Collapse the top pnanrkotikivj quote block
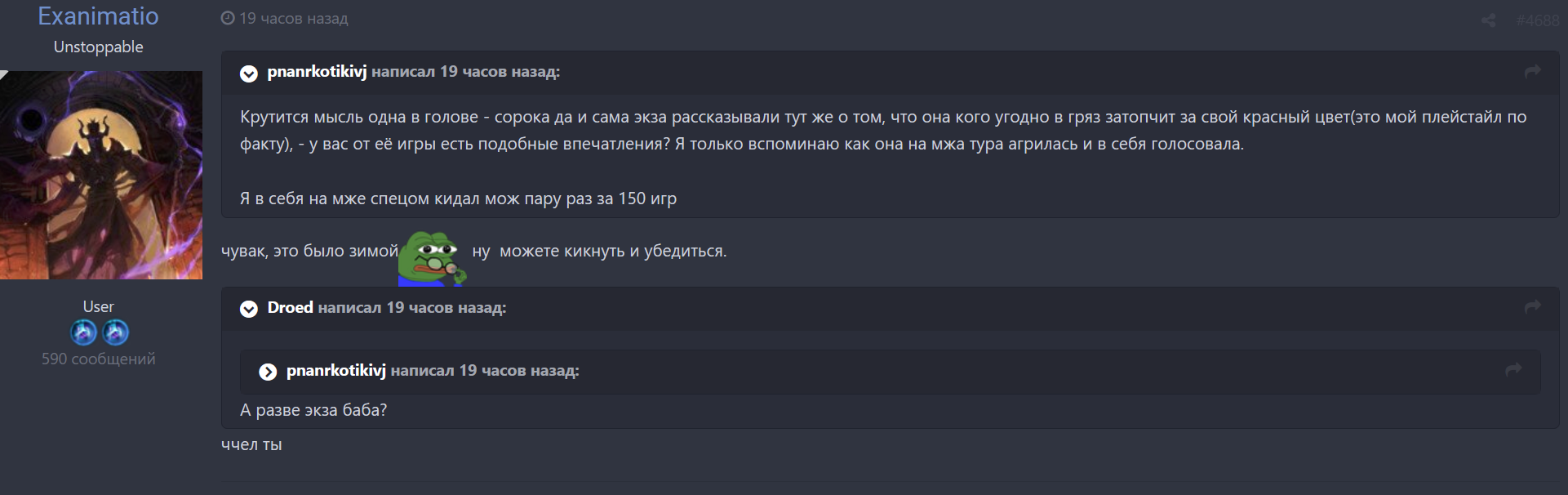 (249, 74)
